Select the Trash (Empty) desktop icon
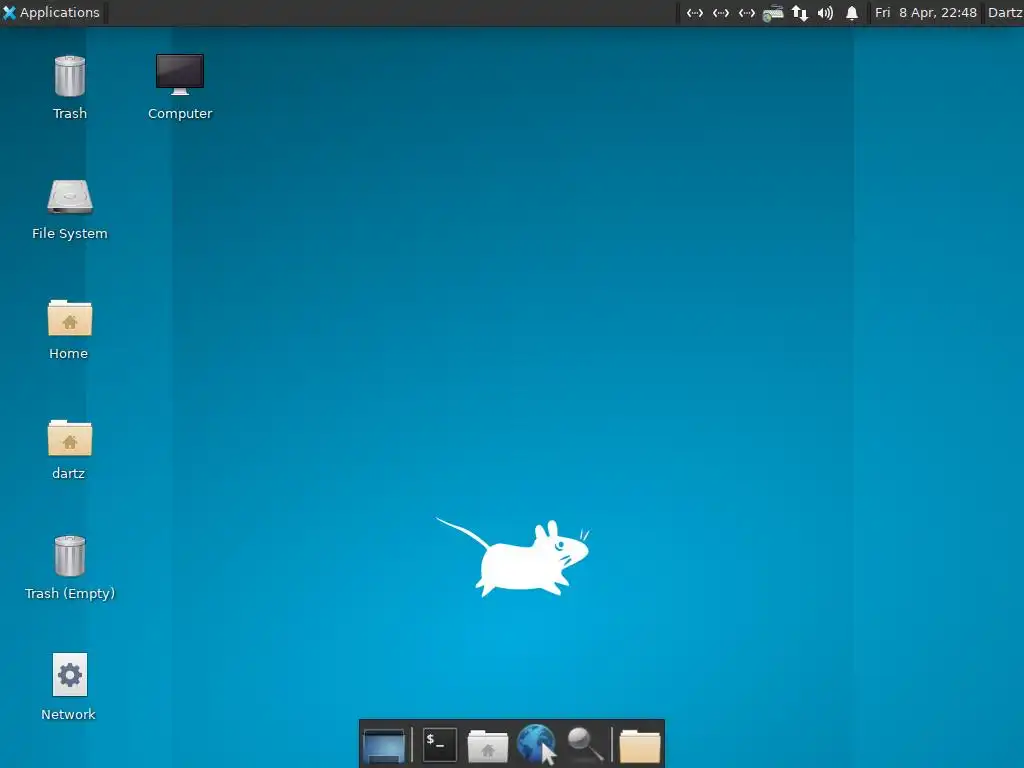The image size is (1024, 768). point(70,556)
